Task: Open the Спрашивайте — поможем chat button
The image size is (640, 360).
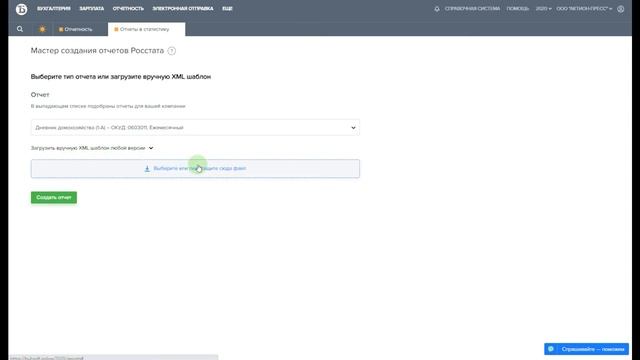Action: coord(586,349)
